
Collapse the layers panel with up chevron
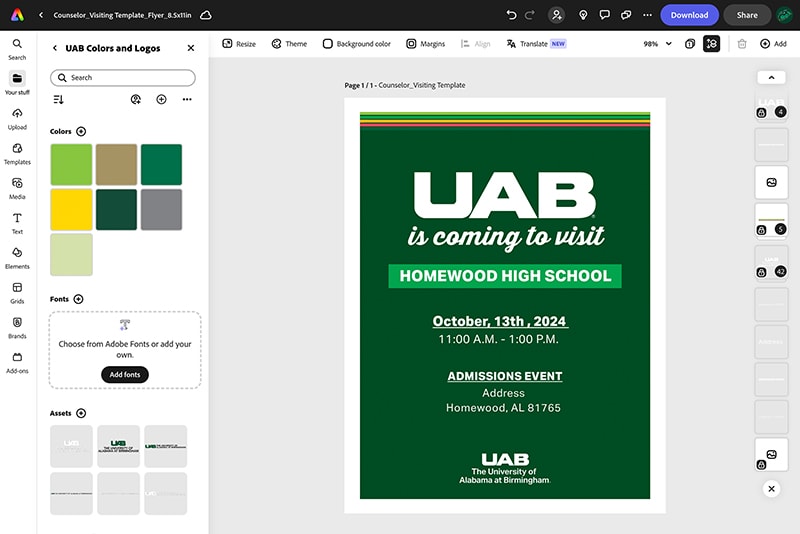tap(771, 77)
